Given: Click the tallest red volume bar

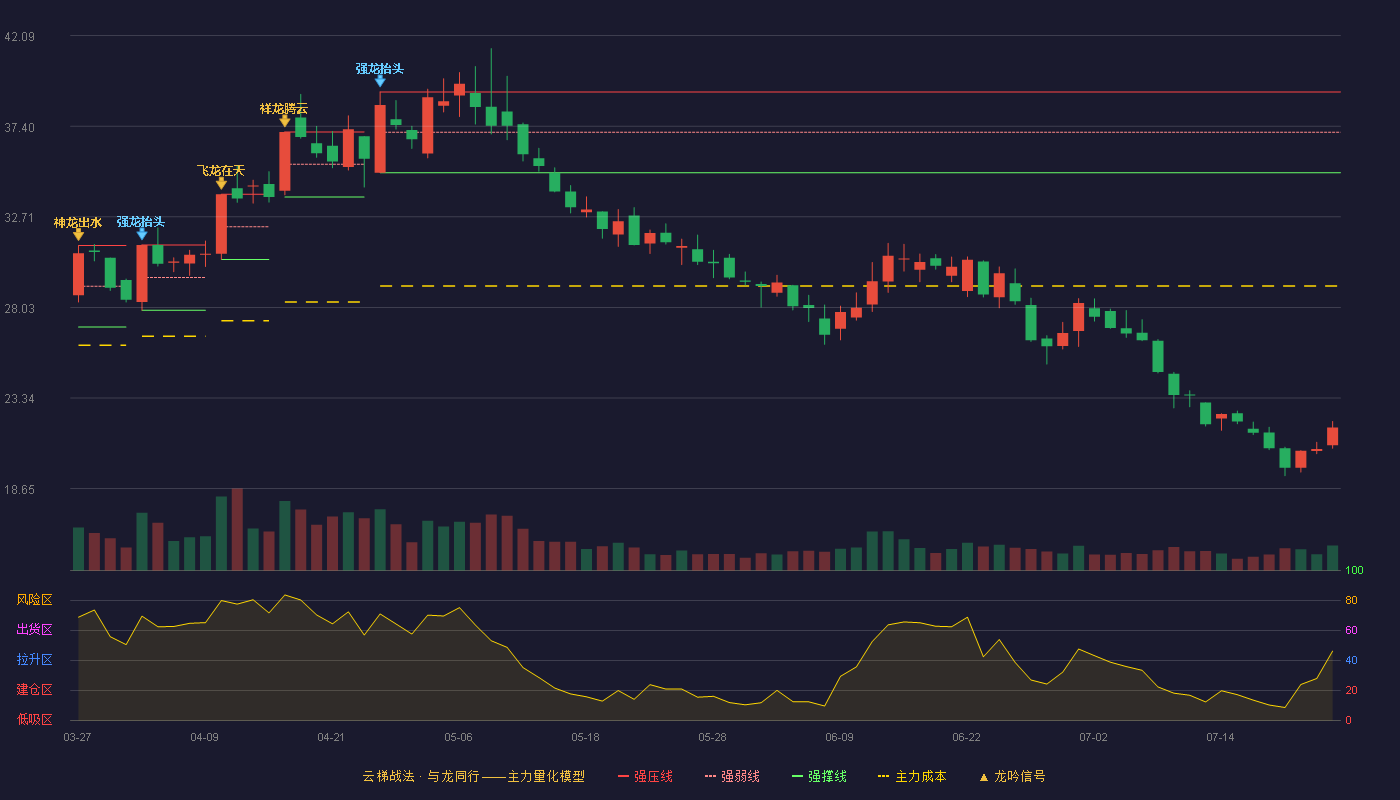Looking at the screenshot, I should pyautogui.click(x=237, y=529).
